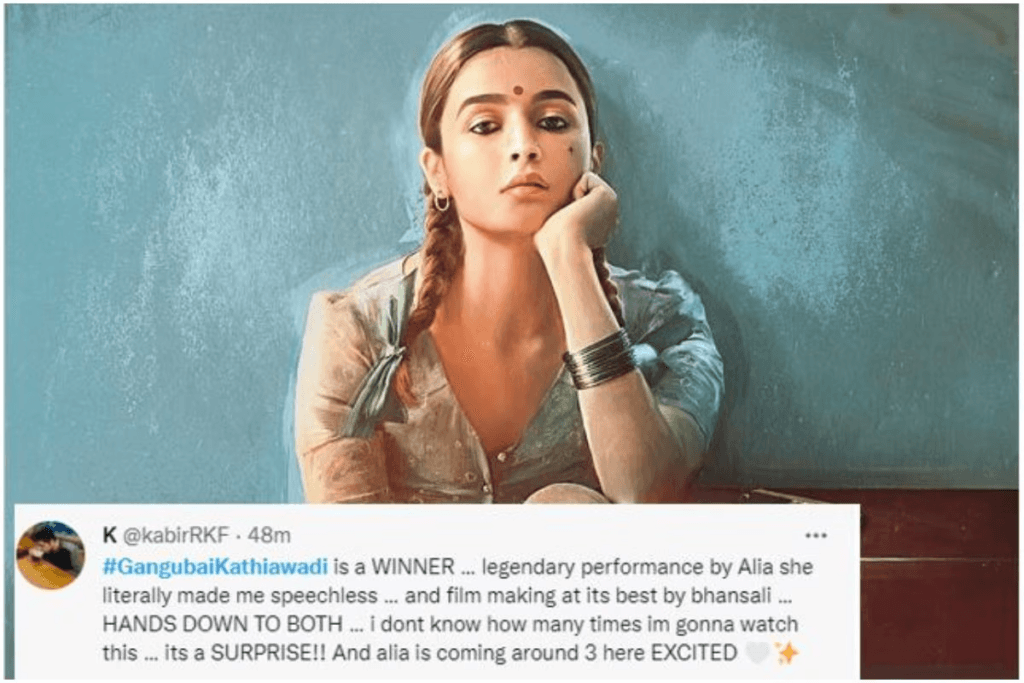Open the #GangubaiKathiawadi hashtag link

pos(215,566)
